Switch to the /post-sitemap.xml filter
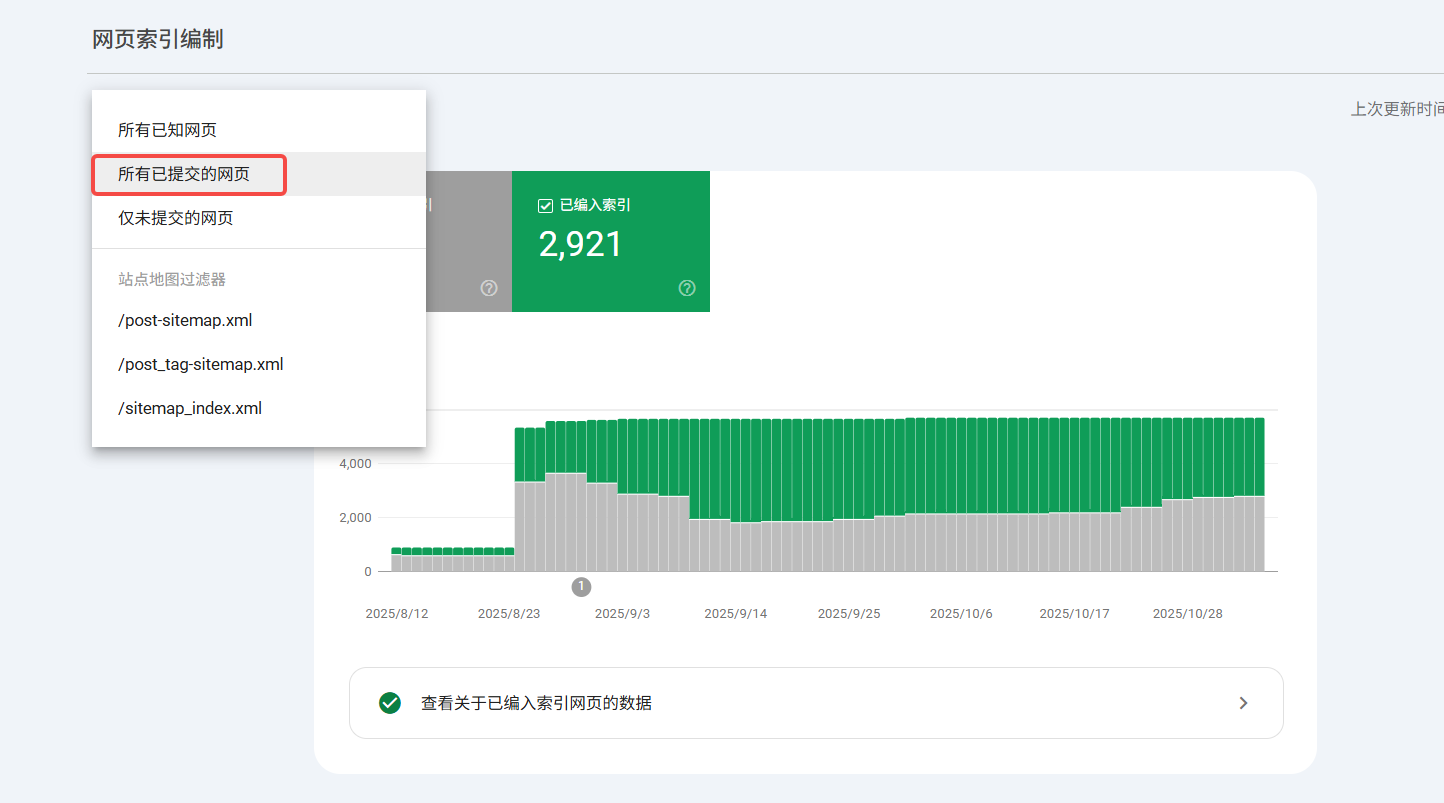The height and width of the screenshot is (803, 1444). [185, 320]
